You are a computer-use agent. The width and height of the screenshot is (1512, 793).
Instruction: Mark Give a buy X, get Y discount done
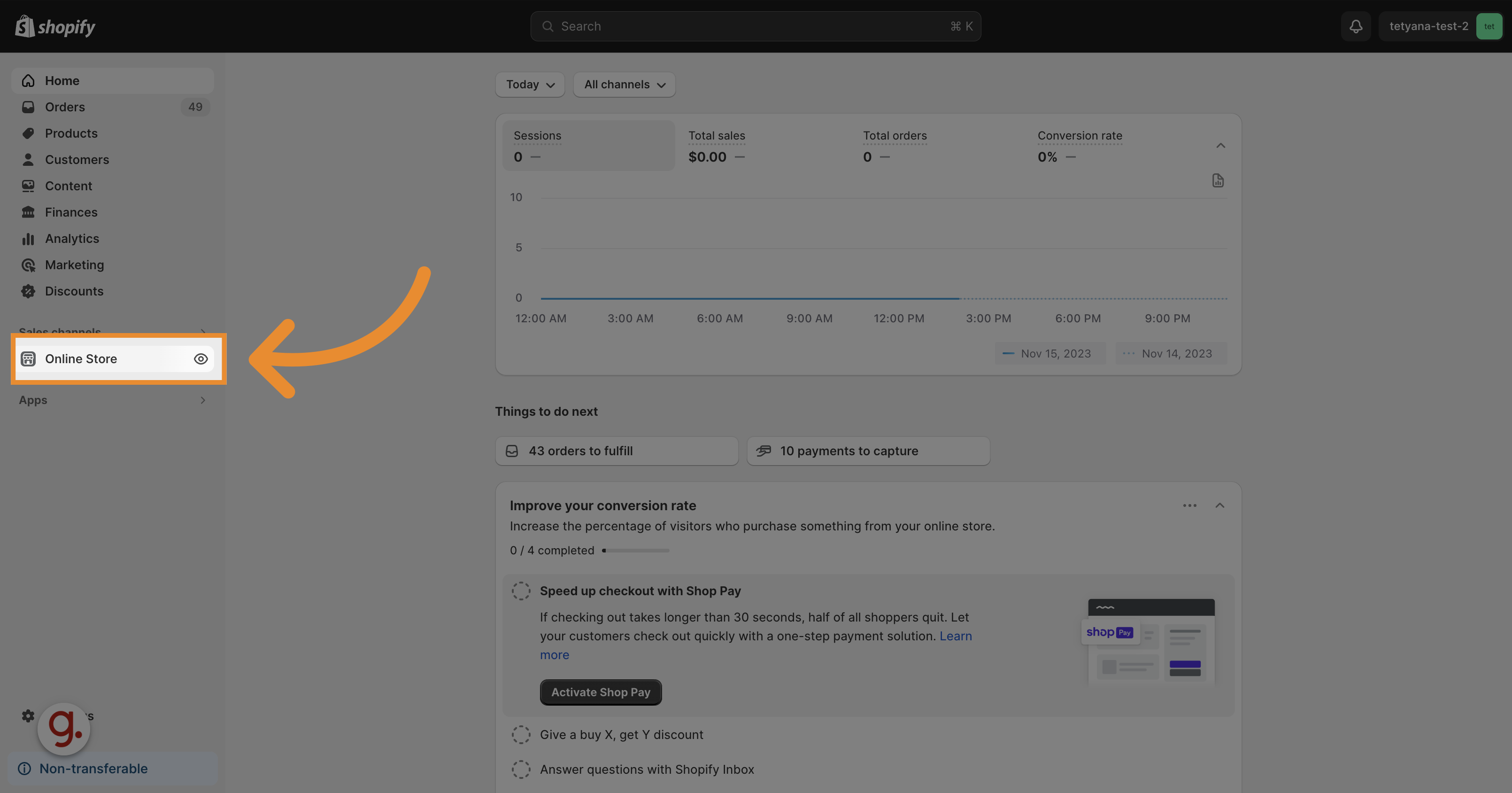(521, 735)
